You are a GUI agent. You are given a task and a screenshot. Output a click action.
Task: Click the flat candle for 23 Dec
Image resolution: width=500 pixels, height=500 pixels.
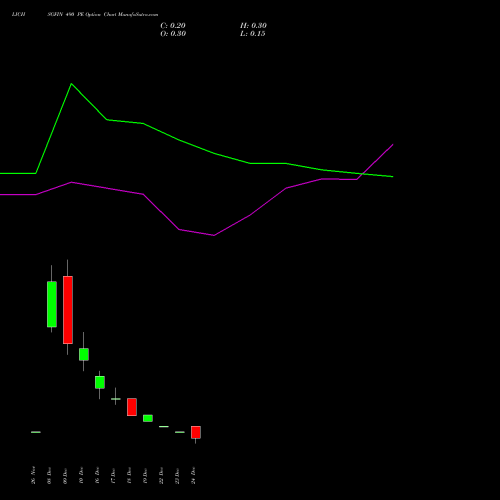180,432
